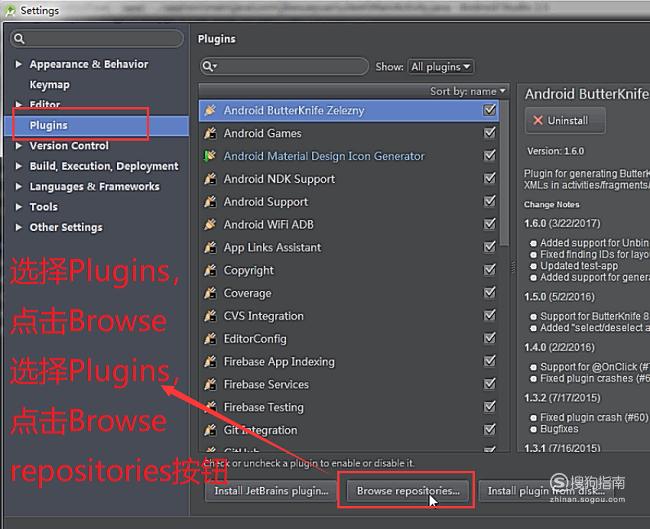Uncheck the Android Games plugin

[490, 133]
